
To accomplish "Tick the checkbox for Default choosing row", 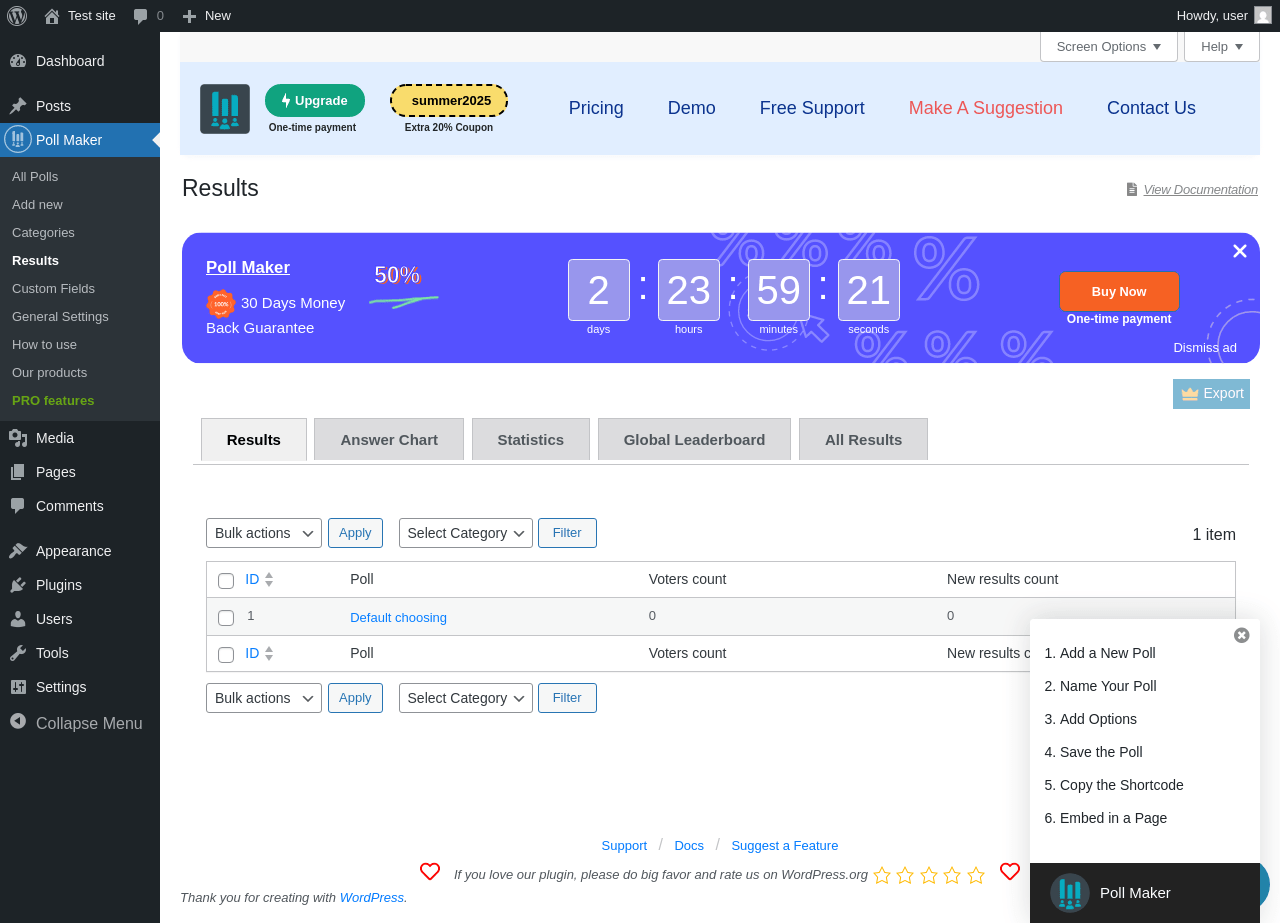I will [226, 618].
